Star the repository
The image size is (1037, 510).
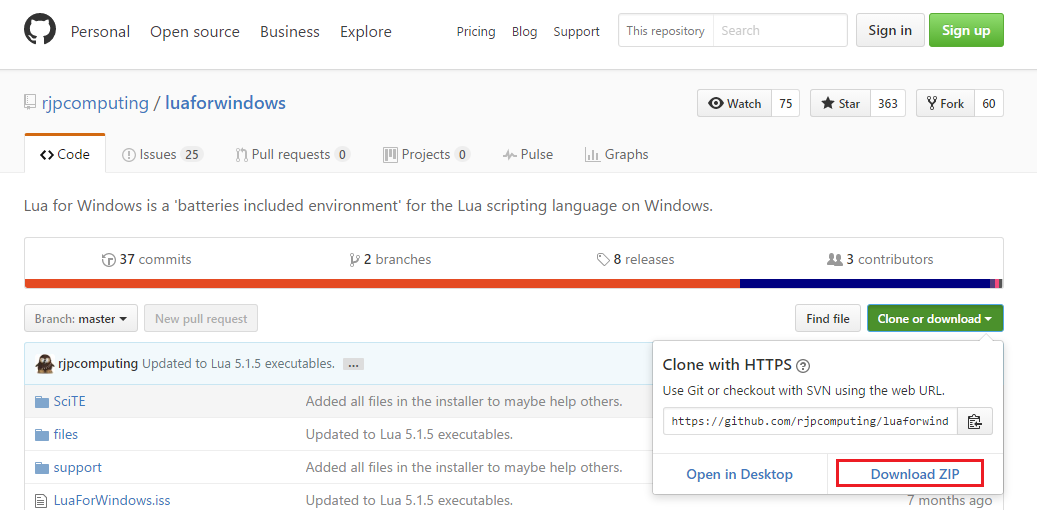(x=841, y=103)
